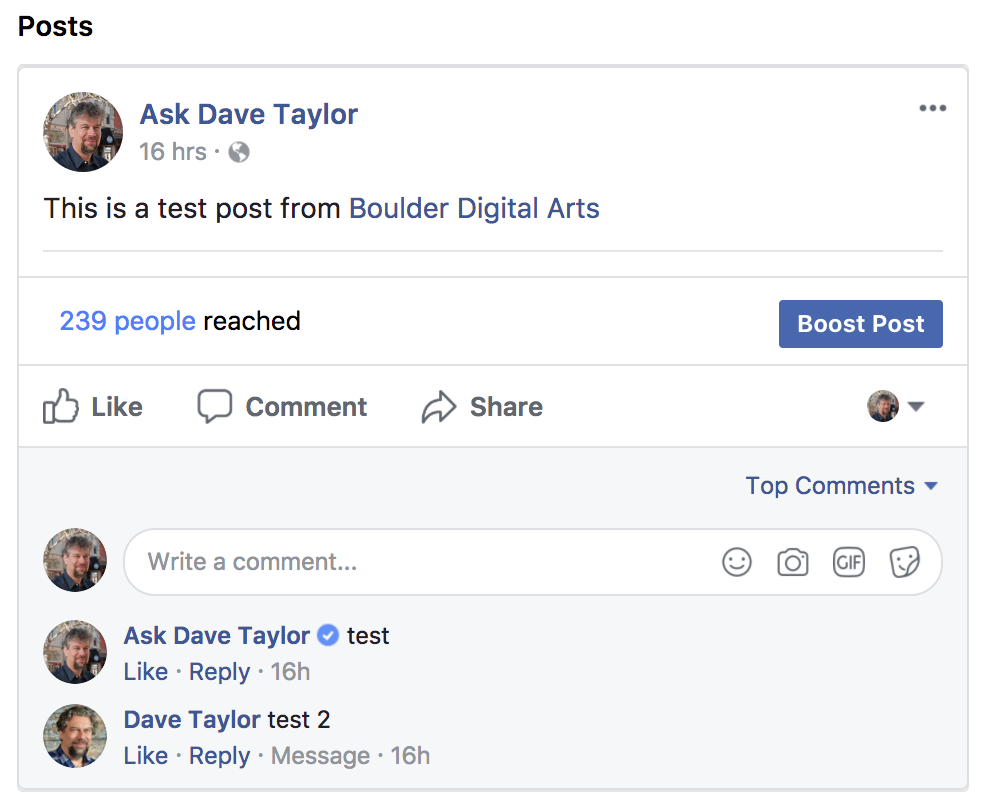Image resolution: width=990 pixels, height=799 pixels.
Task: Click the Posts section heading
Action: pos(56,27)
